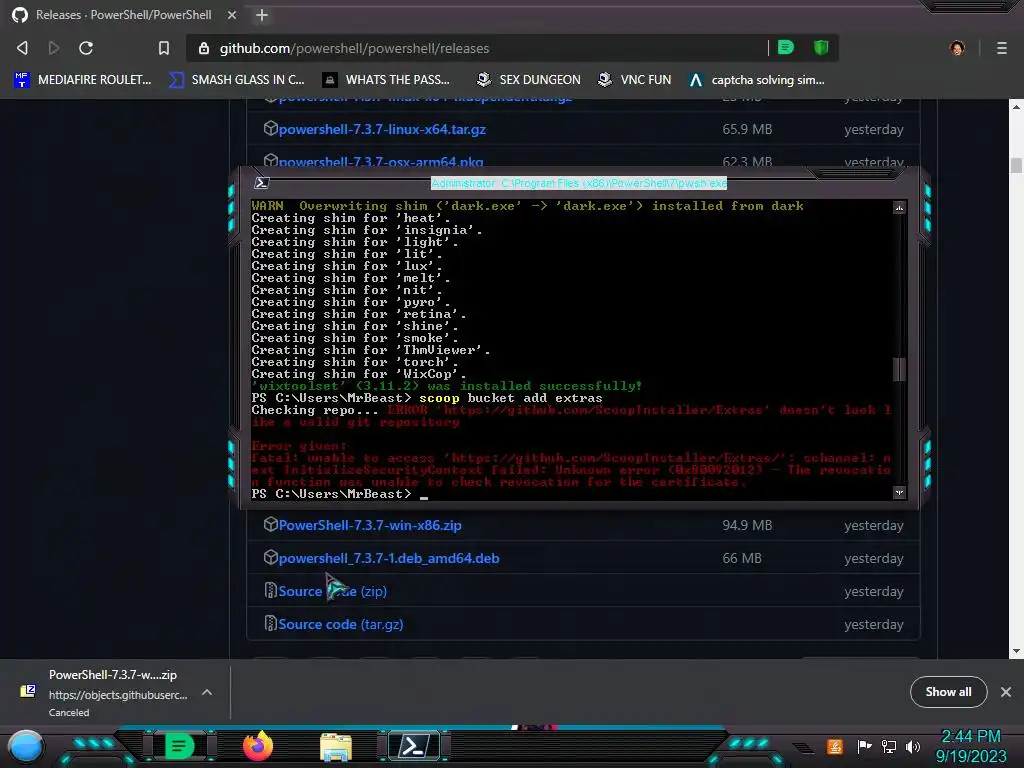Open the browser hamburger menu
Image resolution: width=1024 pixels, height=768 pixels.
point(1002,48)
